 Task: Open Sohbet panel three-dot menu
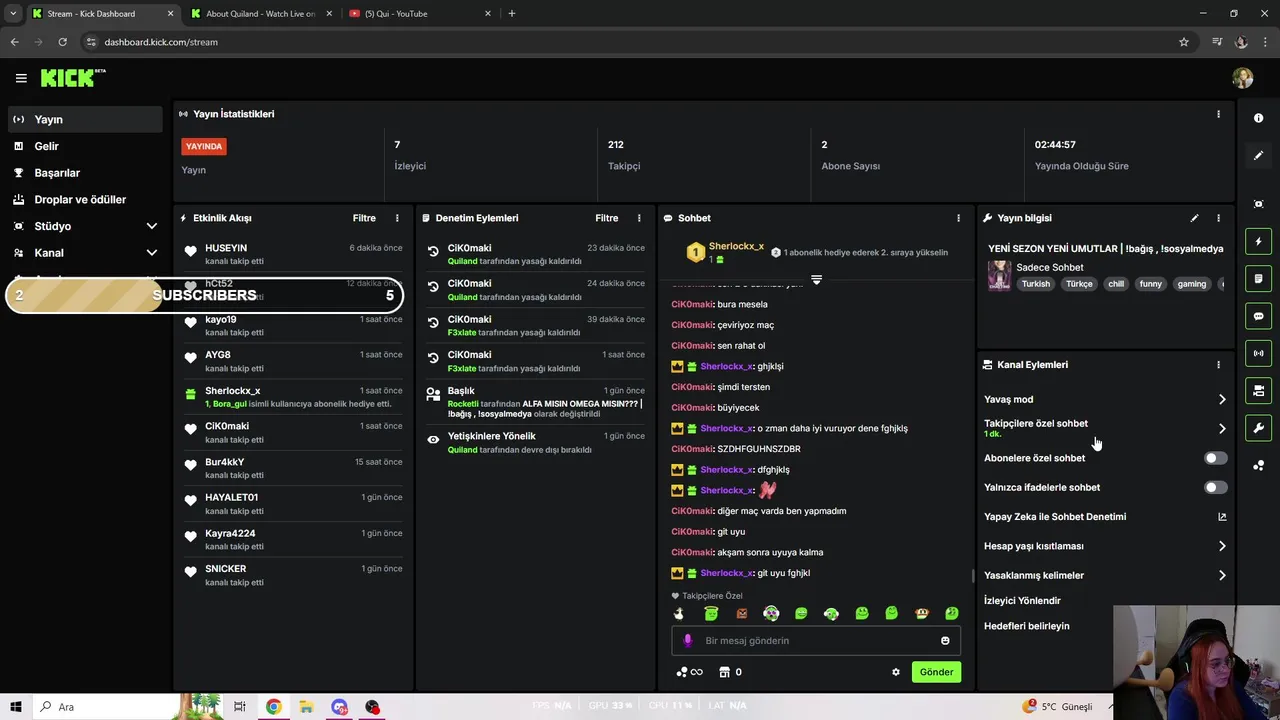coord(958,218)
